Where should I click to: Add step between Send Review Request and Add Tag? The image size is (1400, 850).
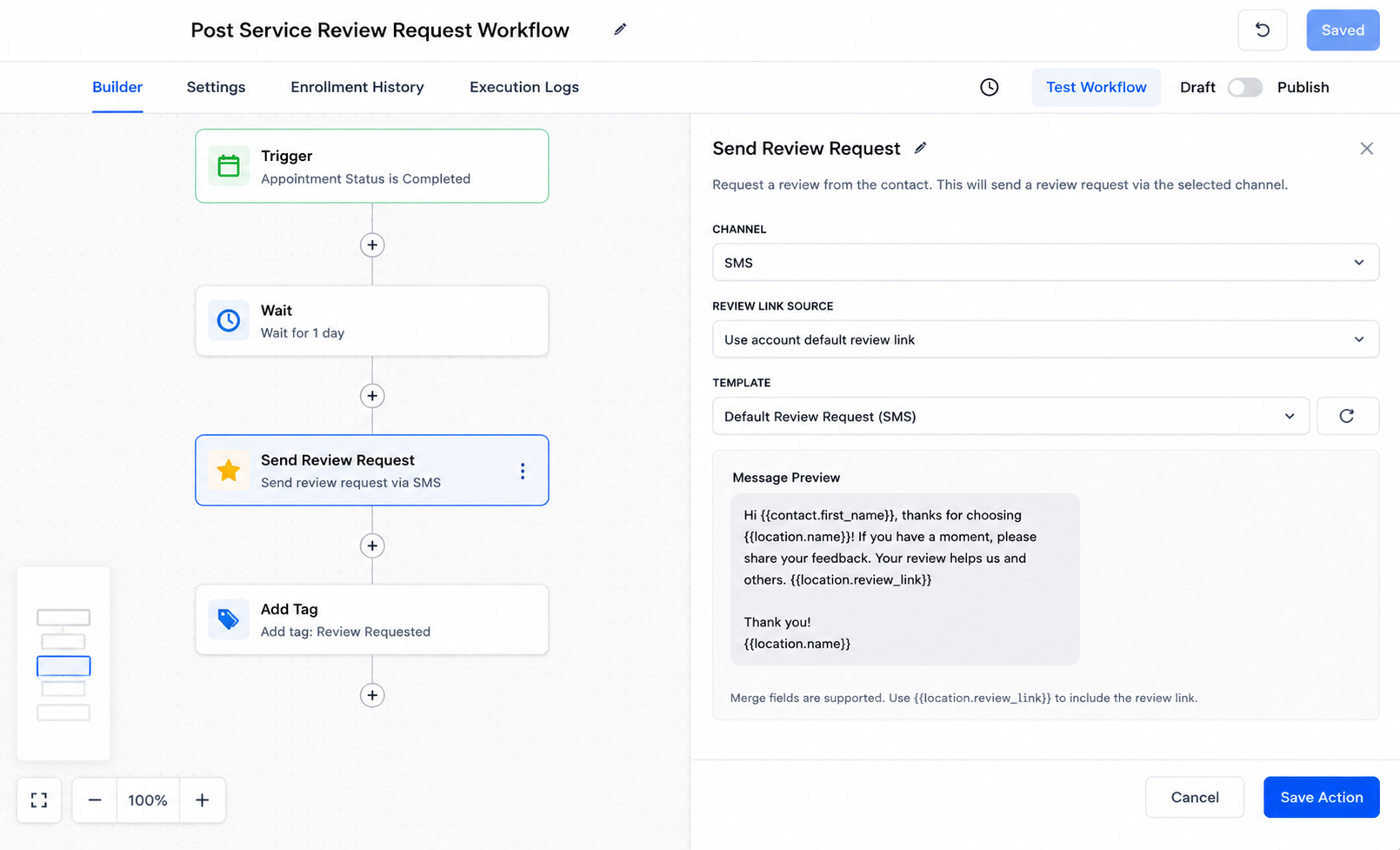pos(372,545)
